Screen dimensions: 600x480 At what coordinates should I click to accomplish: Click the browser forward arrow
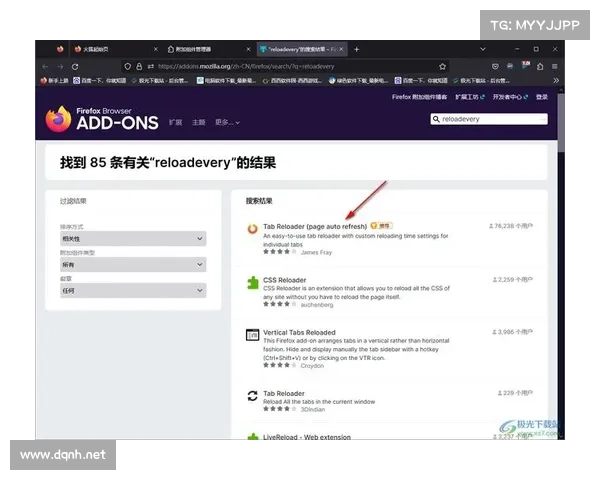coord(60,67)
